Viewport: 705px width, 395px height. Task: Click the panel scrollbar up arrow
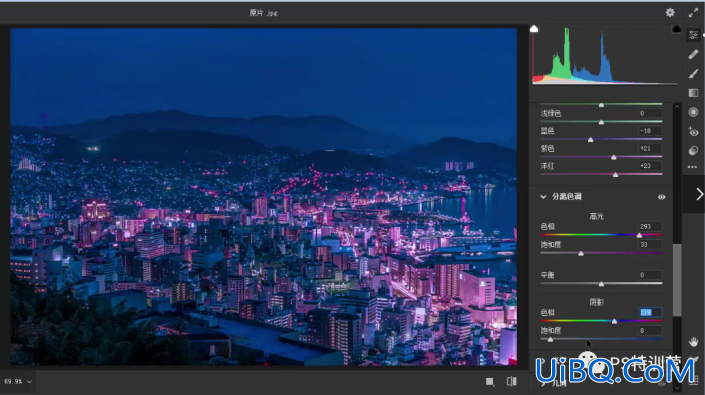coord(677,107)
